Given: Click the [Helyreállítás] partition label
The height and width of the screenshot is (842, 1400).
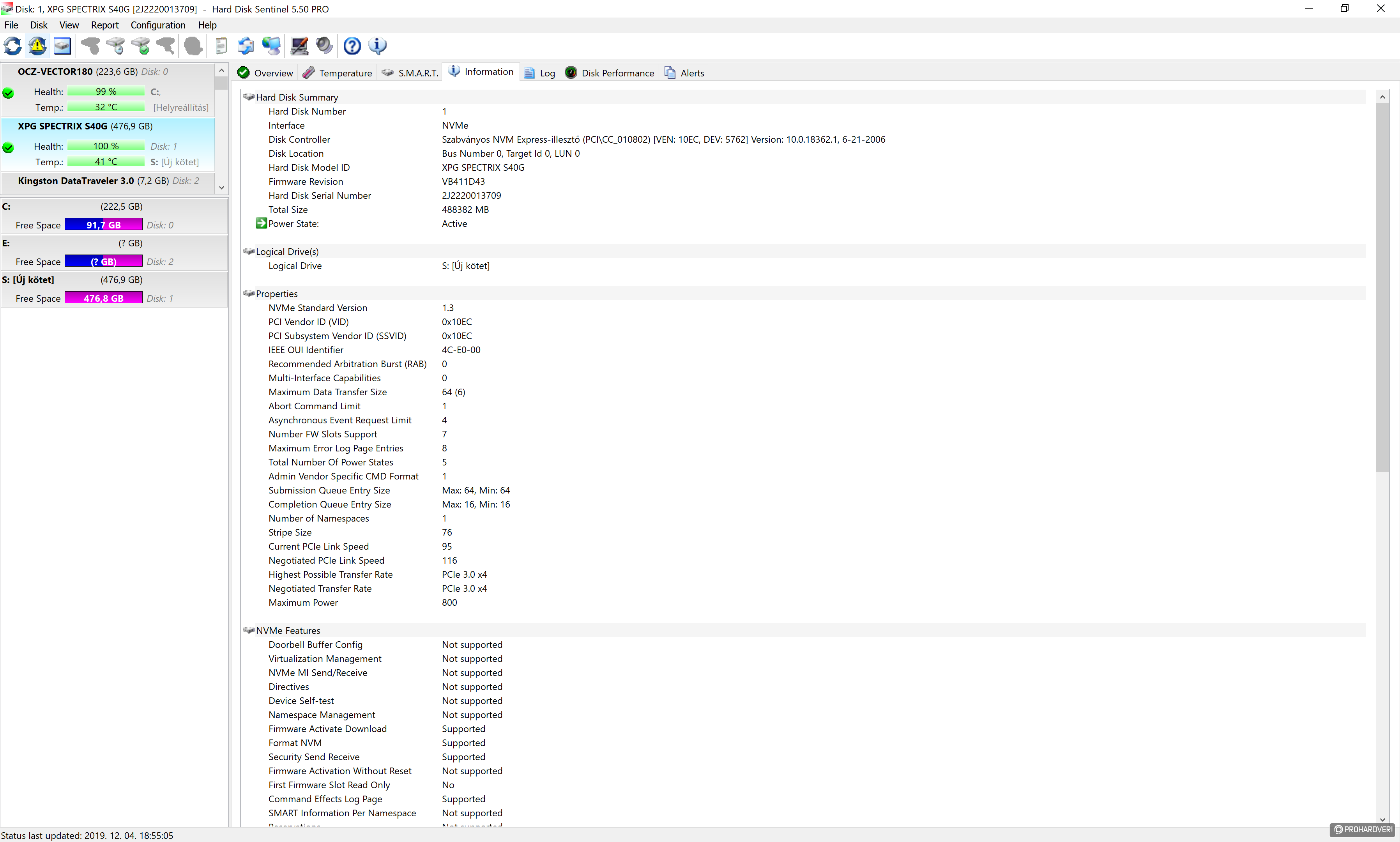Looking at the screenshot, I should pos(181,107).
